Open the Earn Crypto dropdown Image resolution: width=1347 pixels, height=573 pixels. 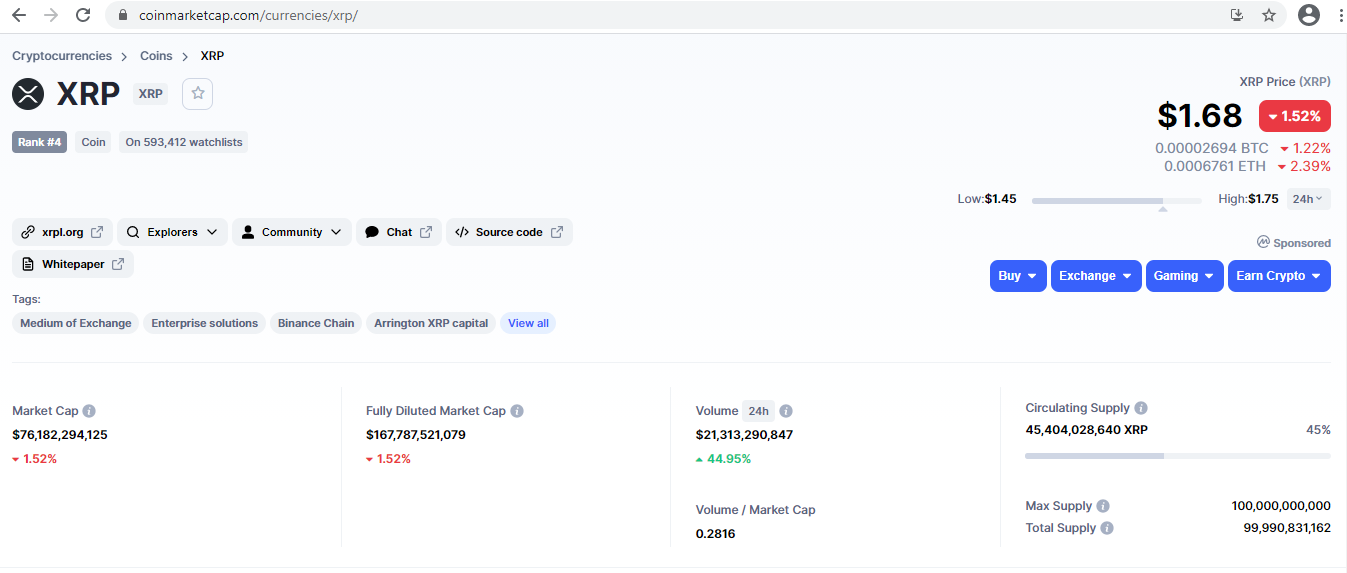coord(1279,276)
